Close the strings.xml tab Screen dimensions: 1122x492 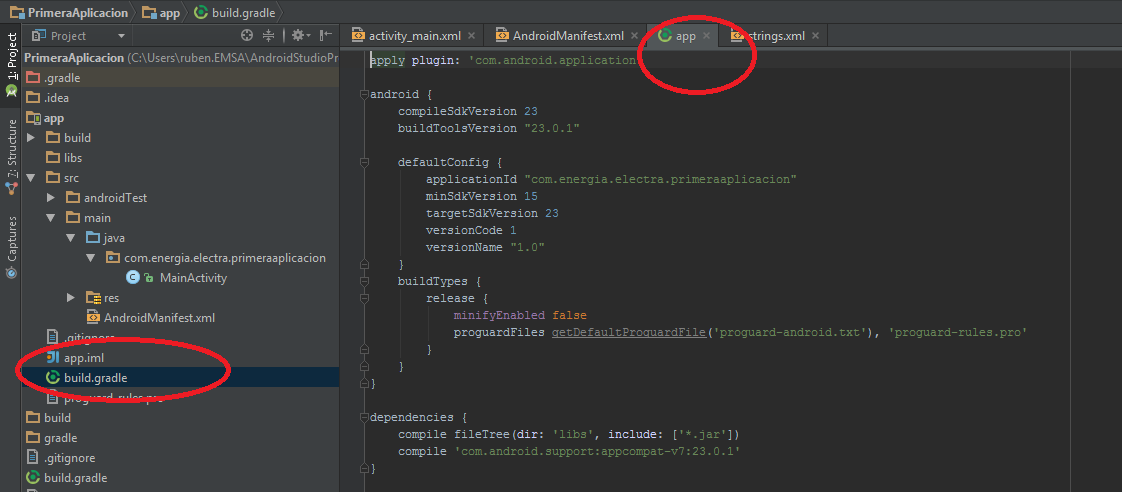pyautogui.click(x=815, y=35)
